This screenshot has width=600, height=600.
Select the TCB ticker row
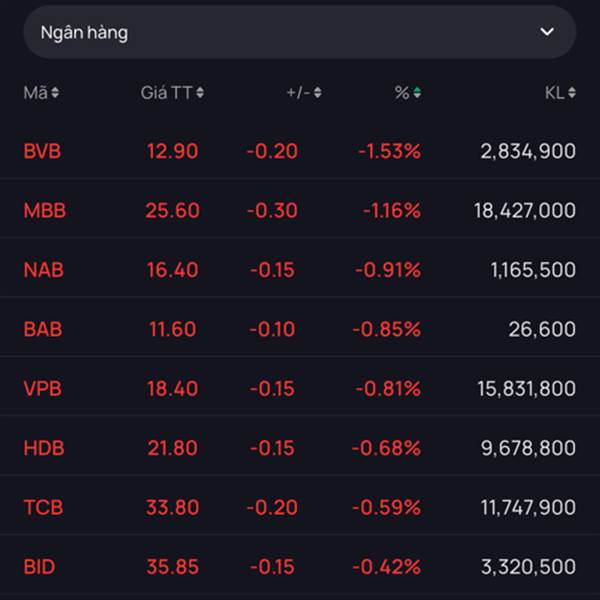[x=300, y=507]
